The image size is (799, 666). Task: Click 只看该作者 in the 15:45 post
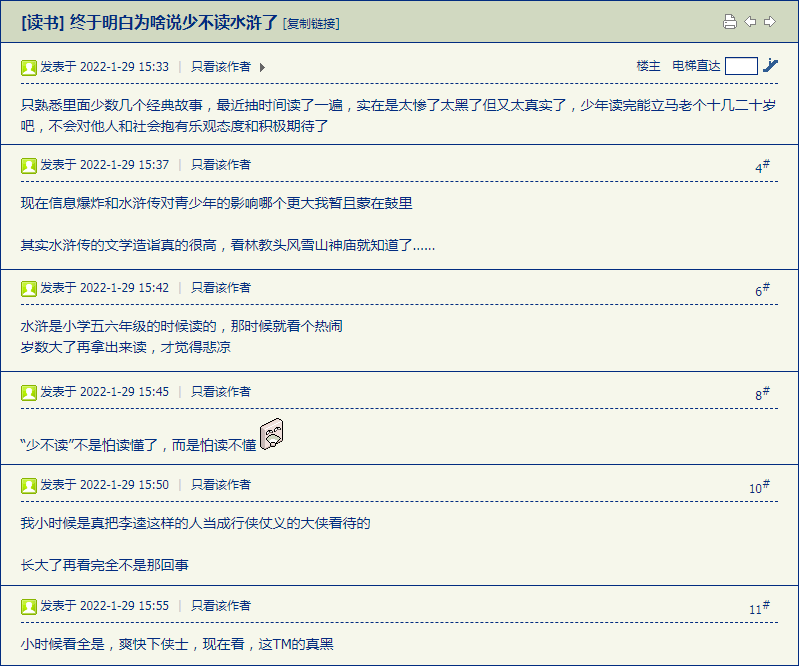221,391
